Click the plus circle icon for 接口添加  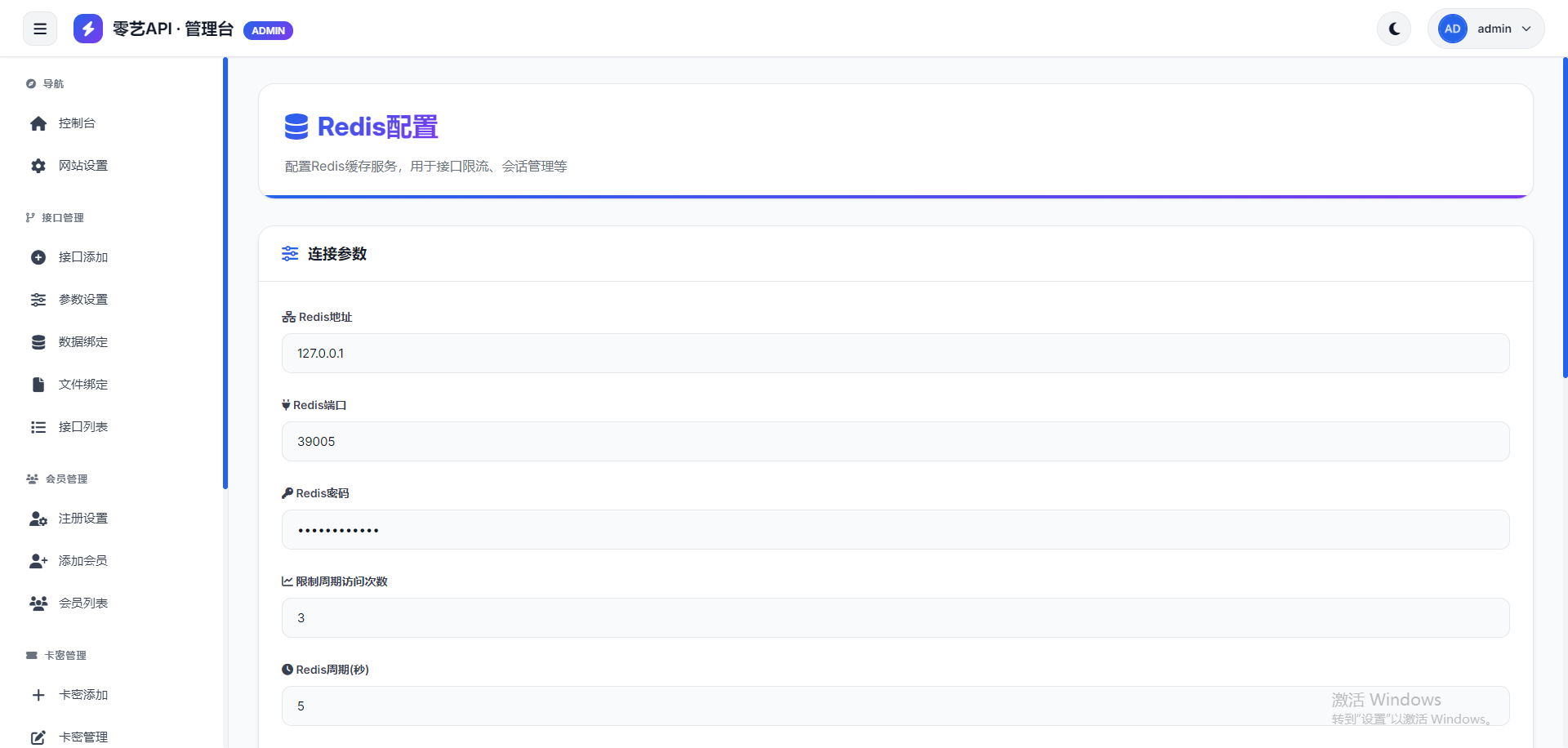point(38,257)
